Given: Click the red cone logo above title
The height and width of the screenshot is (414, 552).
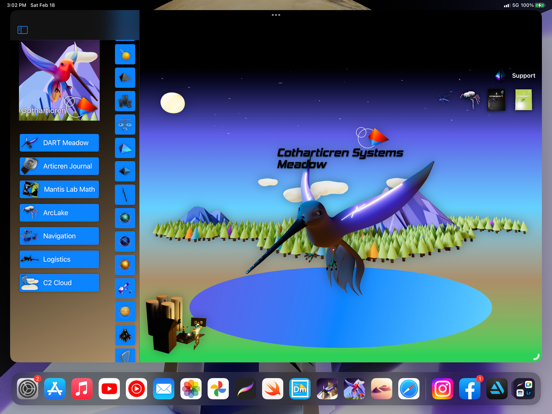Looking at the screenshot, I should point(372,137).
